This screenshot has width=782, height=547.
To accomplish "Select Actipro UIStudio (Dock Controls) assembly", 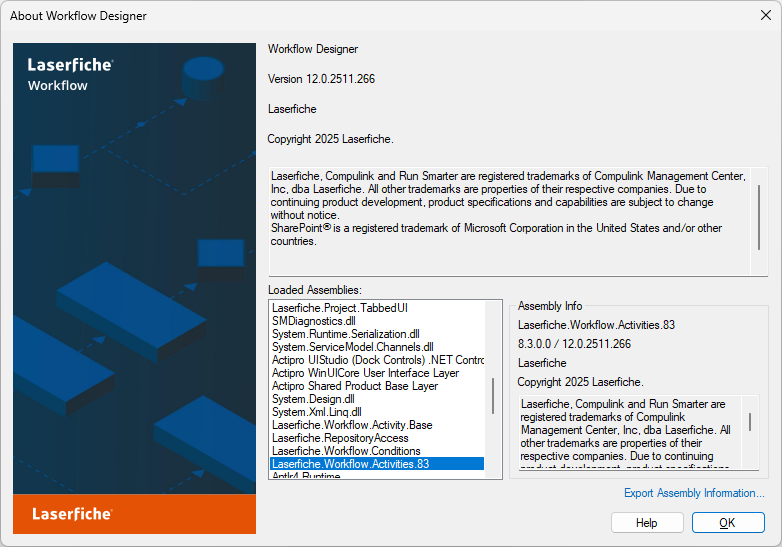I will click(377, 360).
